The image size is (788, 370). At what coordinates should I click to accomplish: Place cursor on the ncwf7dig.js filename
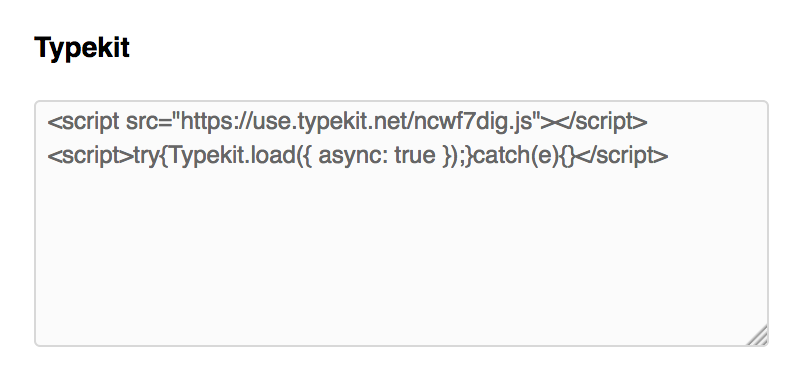point(475,122)
